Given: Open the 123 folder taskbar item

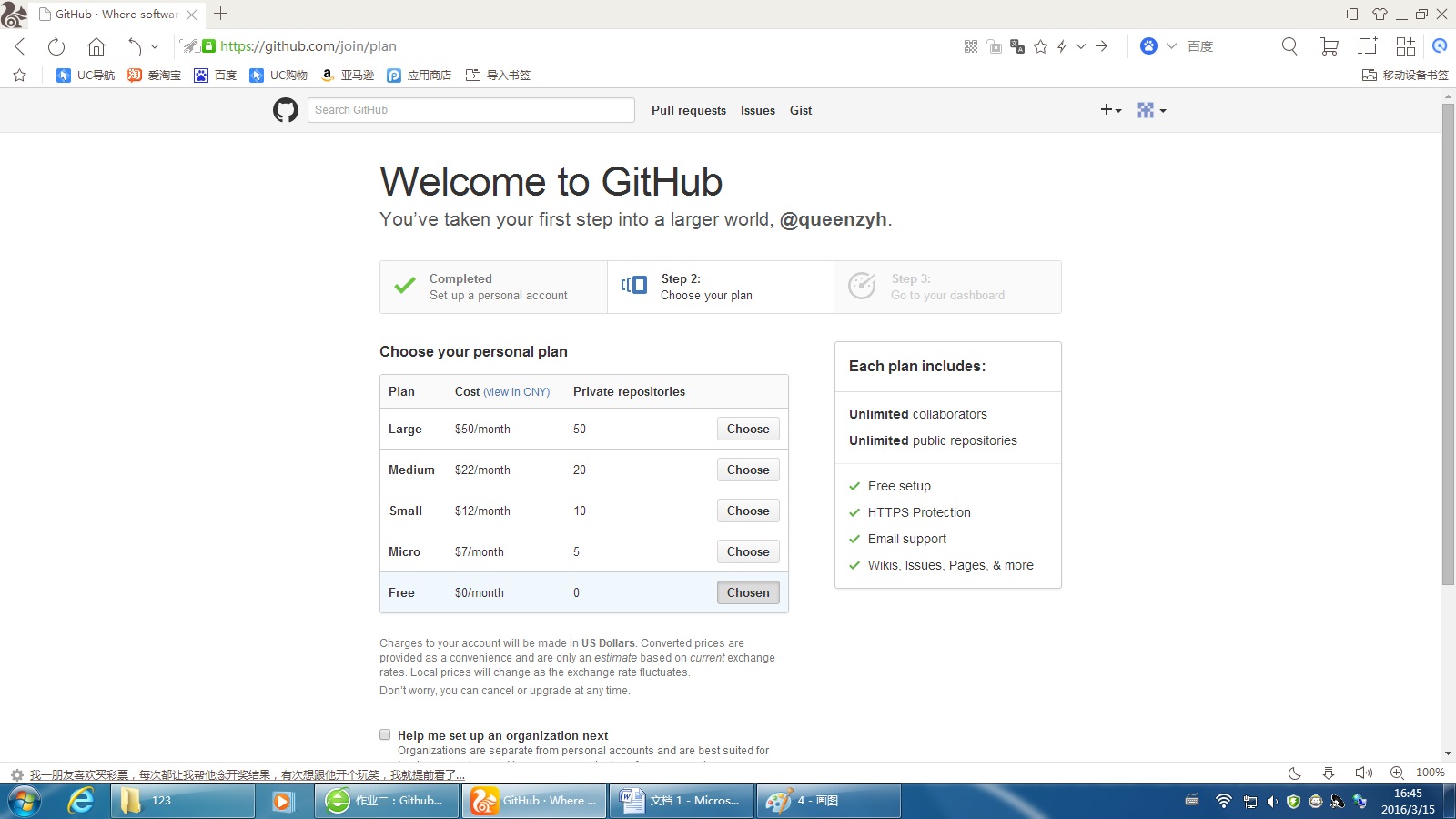Looking at the screenshot, I should [182, 801].
